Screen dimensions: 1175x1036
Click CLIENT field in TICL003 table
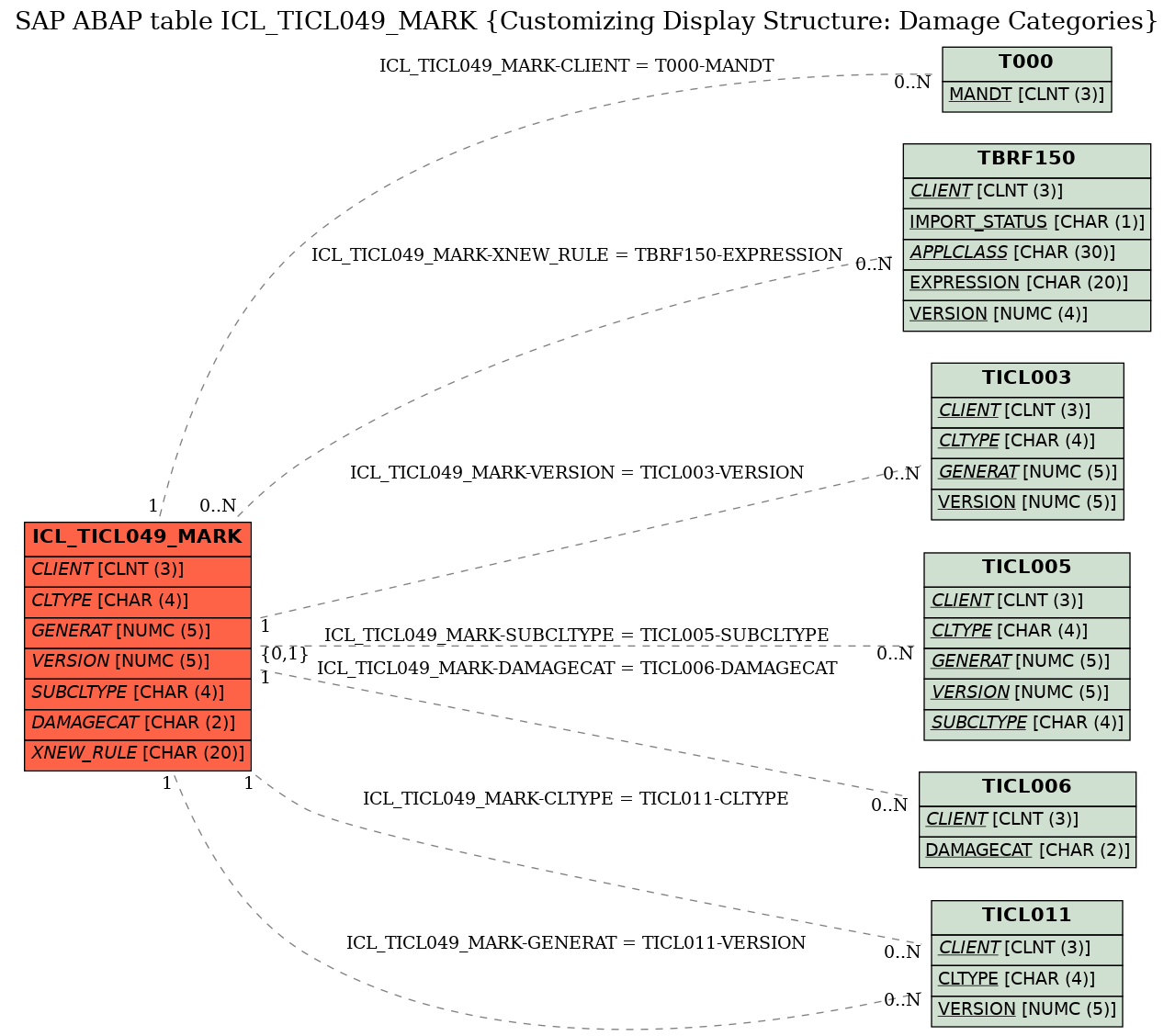coord(1027,411)
